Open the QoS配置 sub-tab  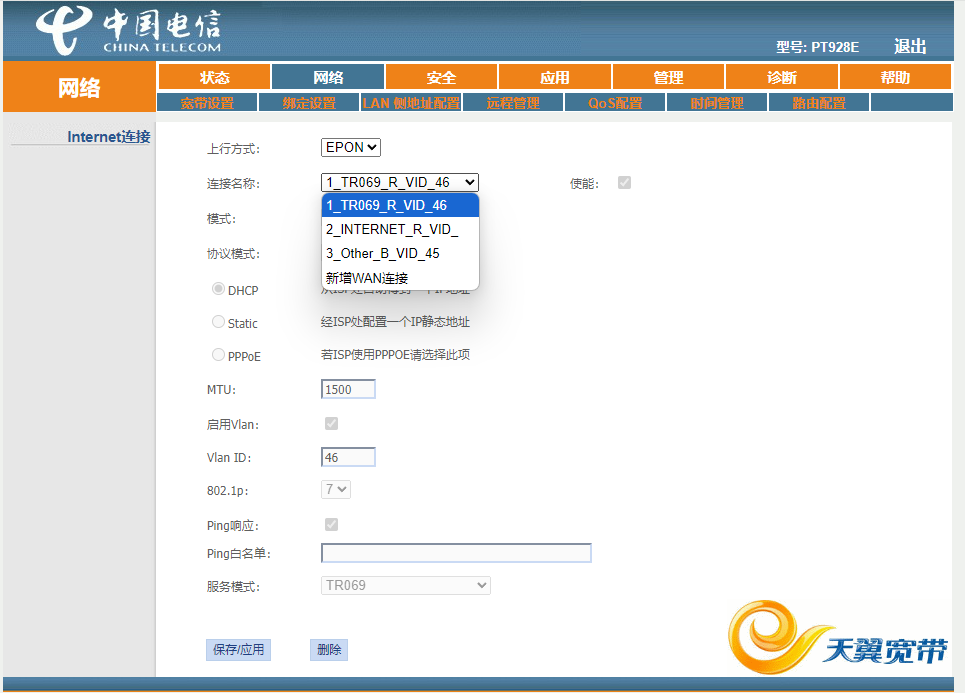click(614, 101)
